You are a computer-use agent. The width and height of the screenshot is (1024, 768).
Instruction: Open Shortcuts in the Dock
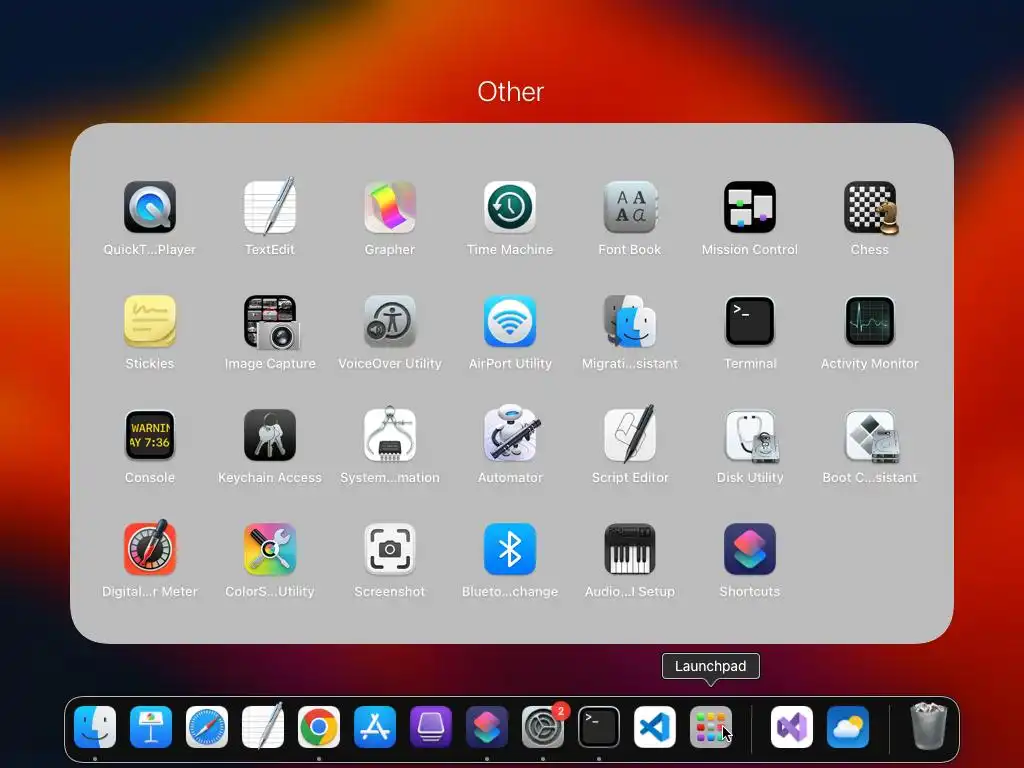487,727
